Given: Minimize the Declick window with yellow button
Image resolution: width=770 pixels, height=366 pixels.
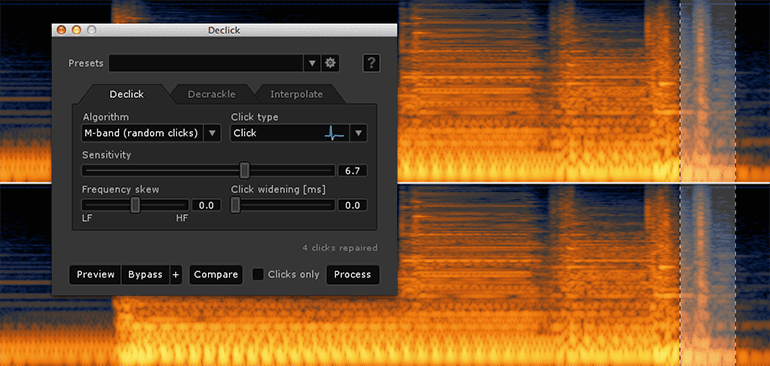Looking at the screenshot, I should pos(76,30).
